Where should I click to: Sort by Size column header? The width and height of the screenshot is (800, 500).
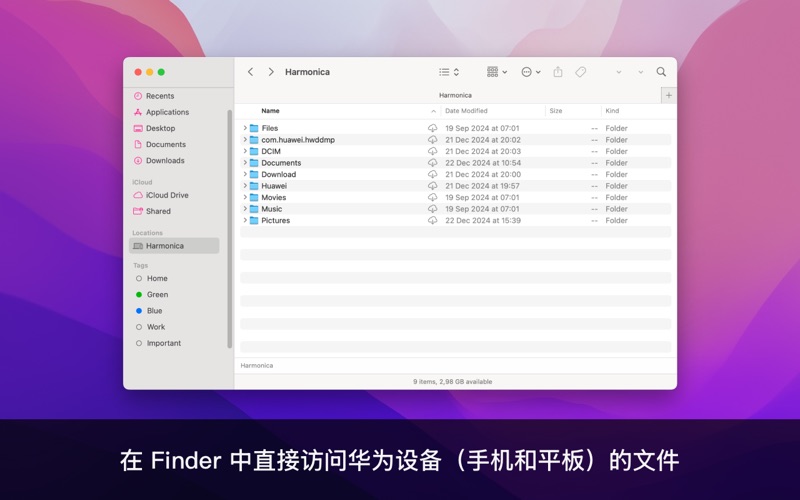556,111
